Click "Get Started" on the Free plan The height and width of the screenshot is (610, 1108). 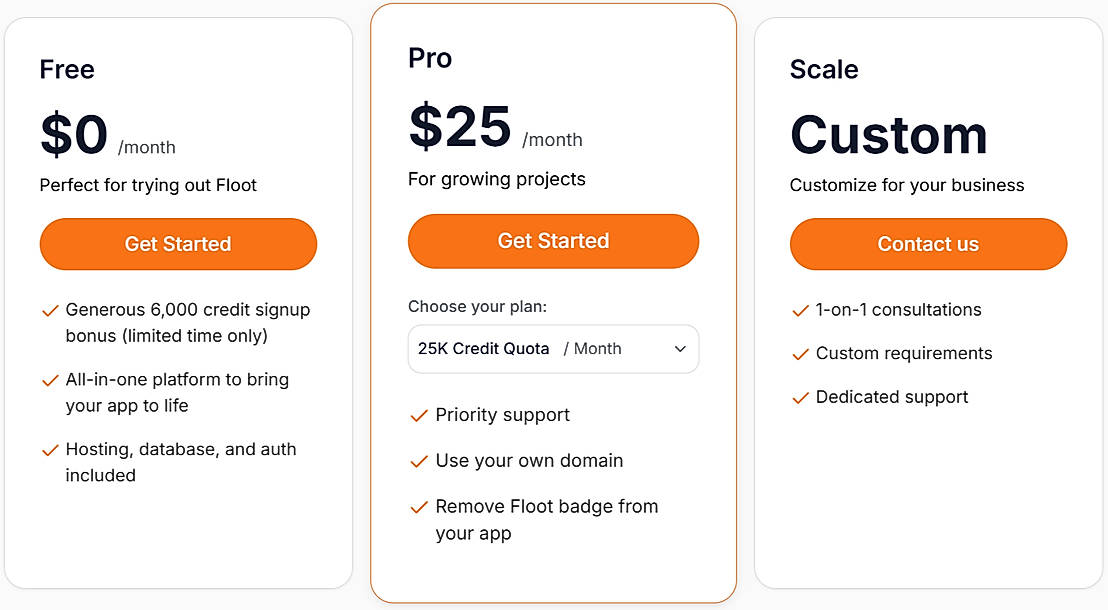tap(178, 244)
